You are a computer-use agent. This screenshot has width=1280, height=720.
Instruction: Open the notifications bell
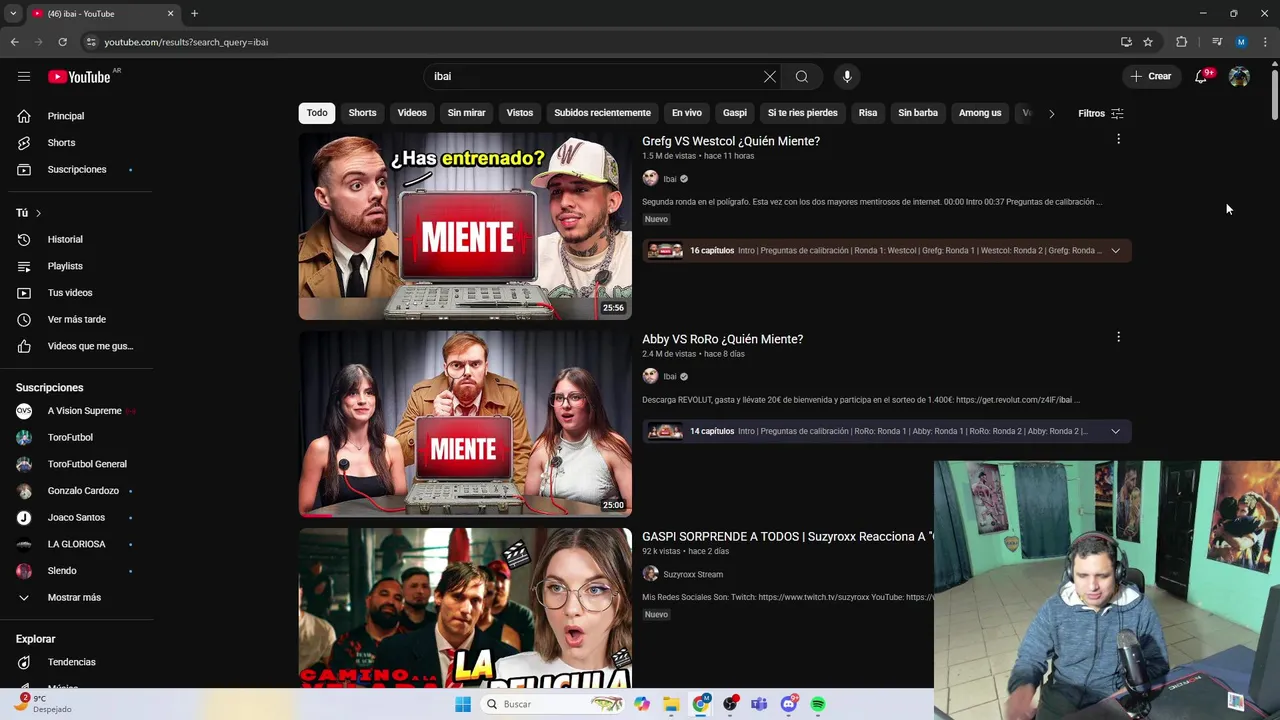1201,76
